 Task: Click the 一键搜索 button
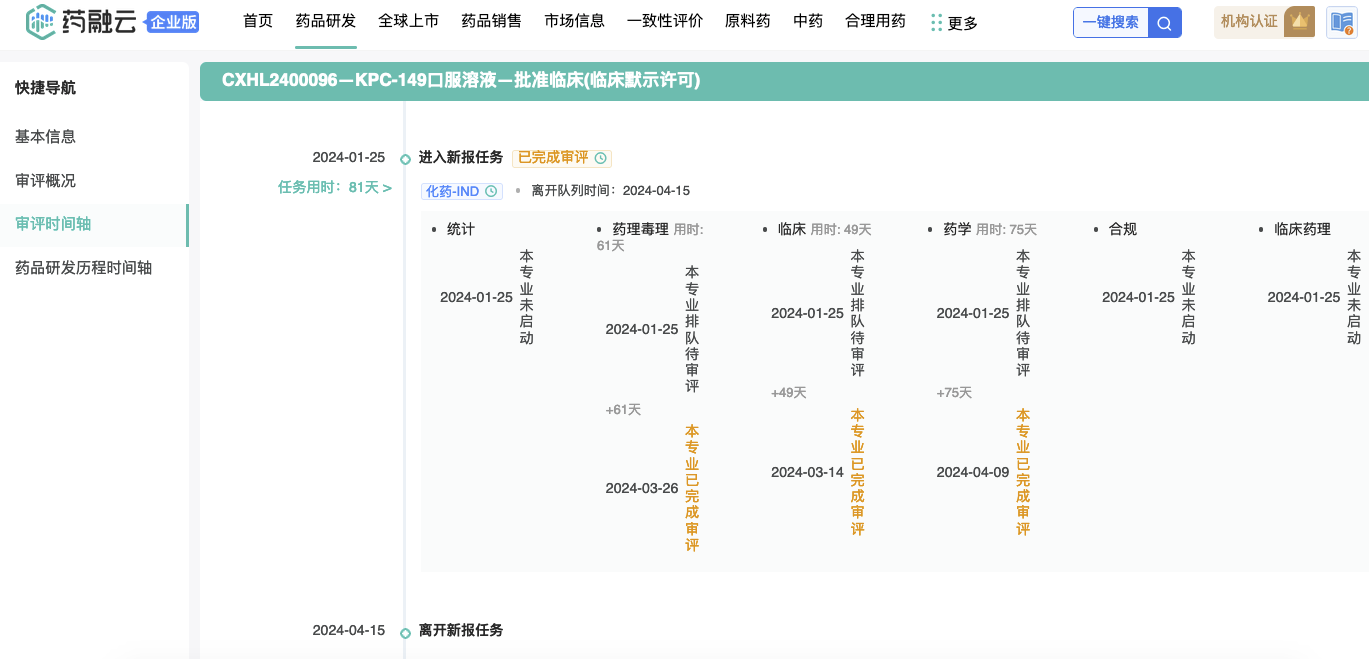pyautogui.click(x=1110, y=22)
